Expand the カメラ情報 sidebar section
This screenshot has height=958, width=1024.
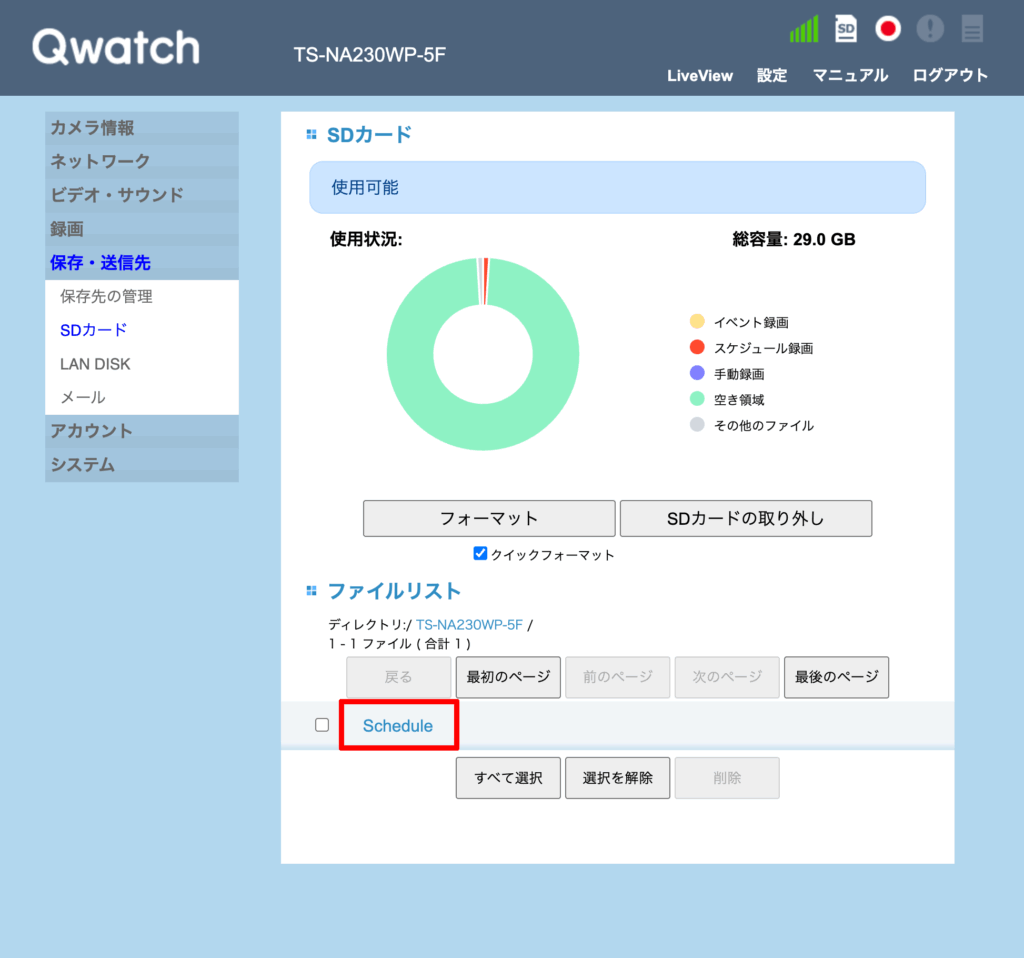[x=92, y=128]
